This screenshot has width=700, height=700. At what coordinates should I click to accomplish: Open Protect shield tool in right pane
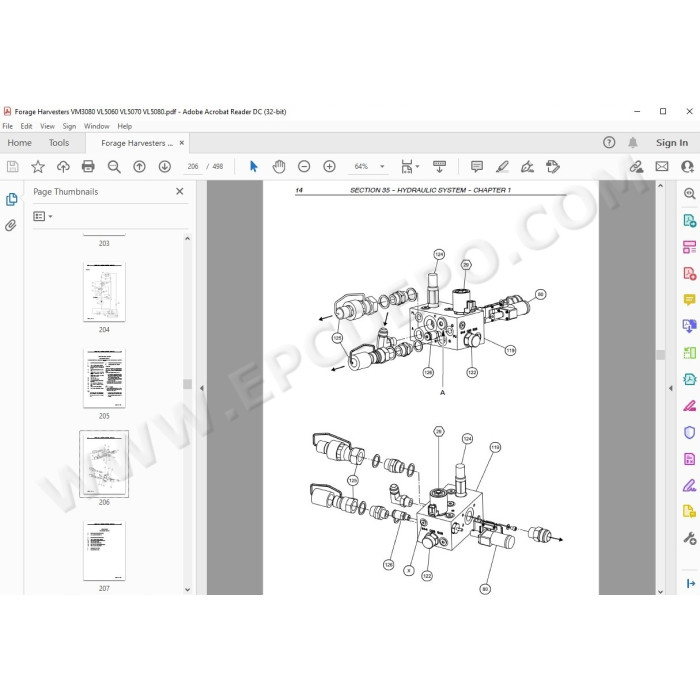pyautogui.click(x=689, y=432)
